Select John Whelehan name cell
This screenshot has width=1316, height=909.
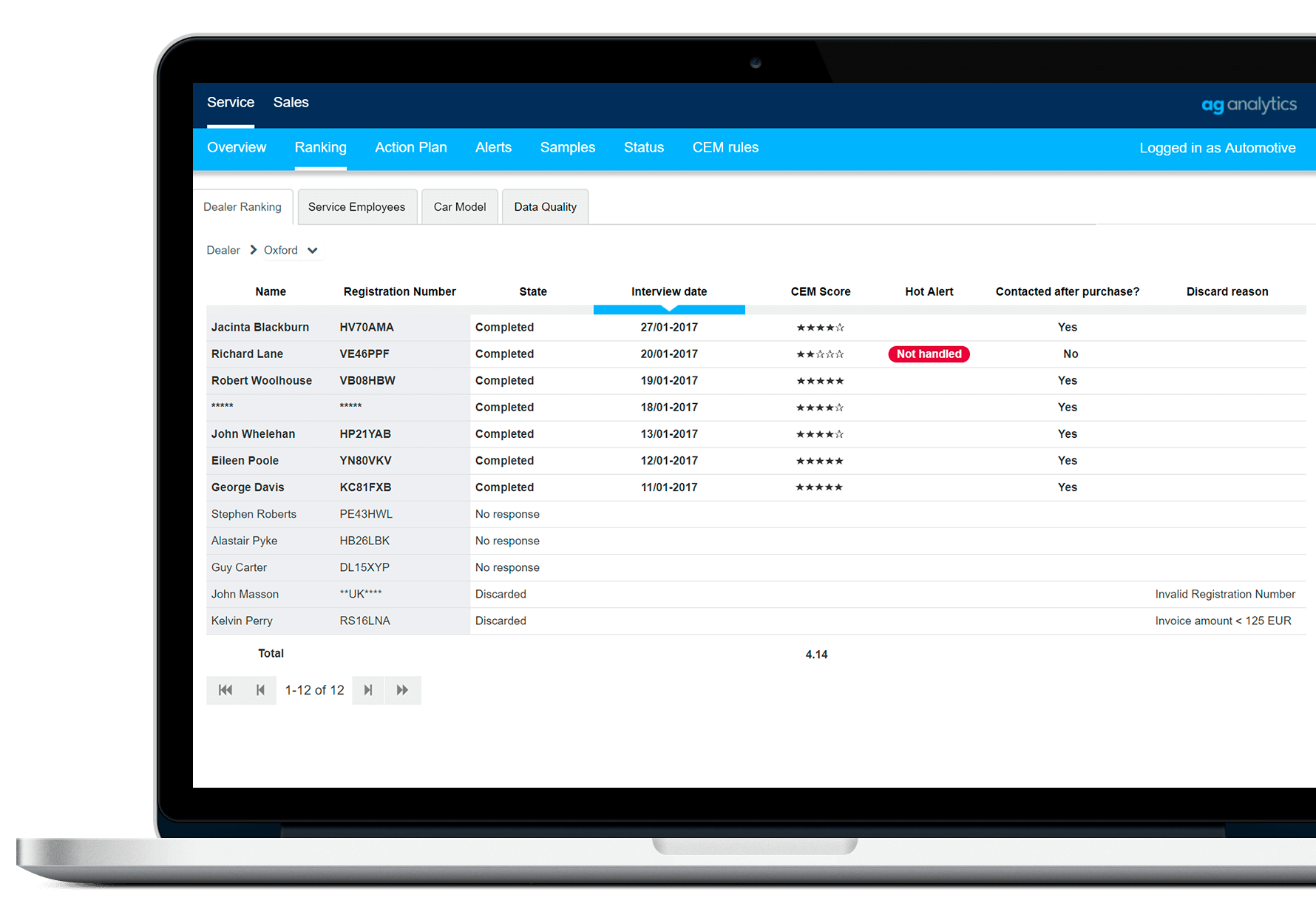pos(253,433)
